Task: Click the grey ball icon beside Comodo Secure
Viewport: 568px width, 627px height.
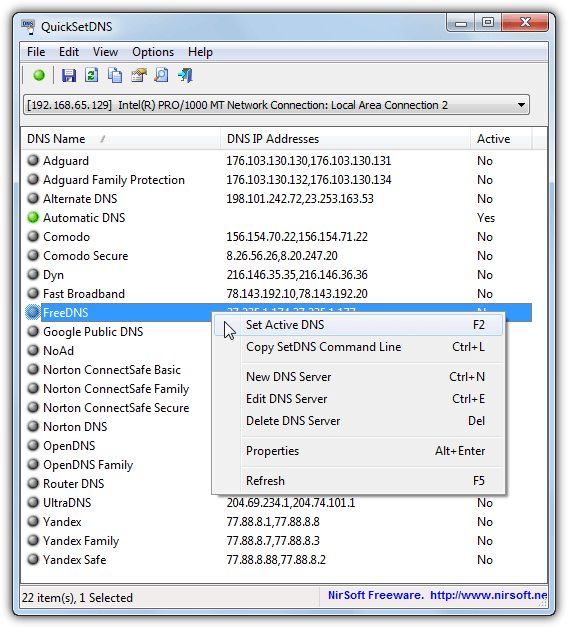Action: coord(33,256)
